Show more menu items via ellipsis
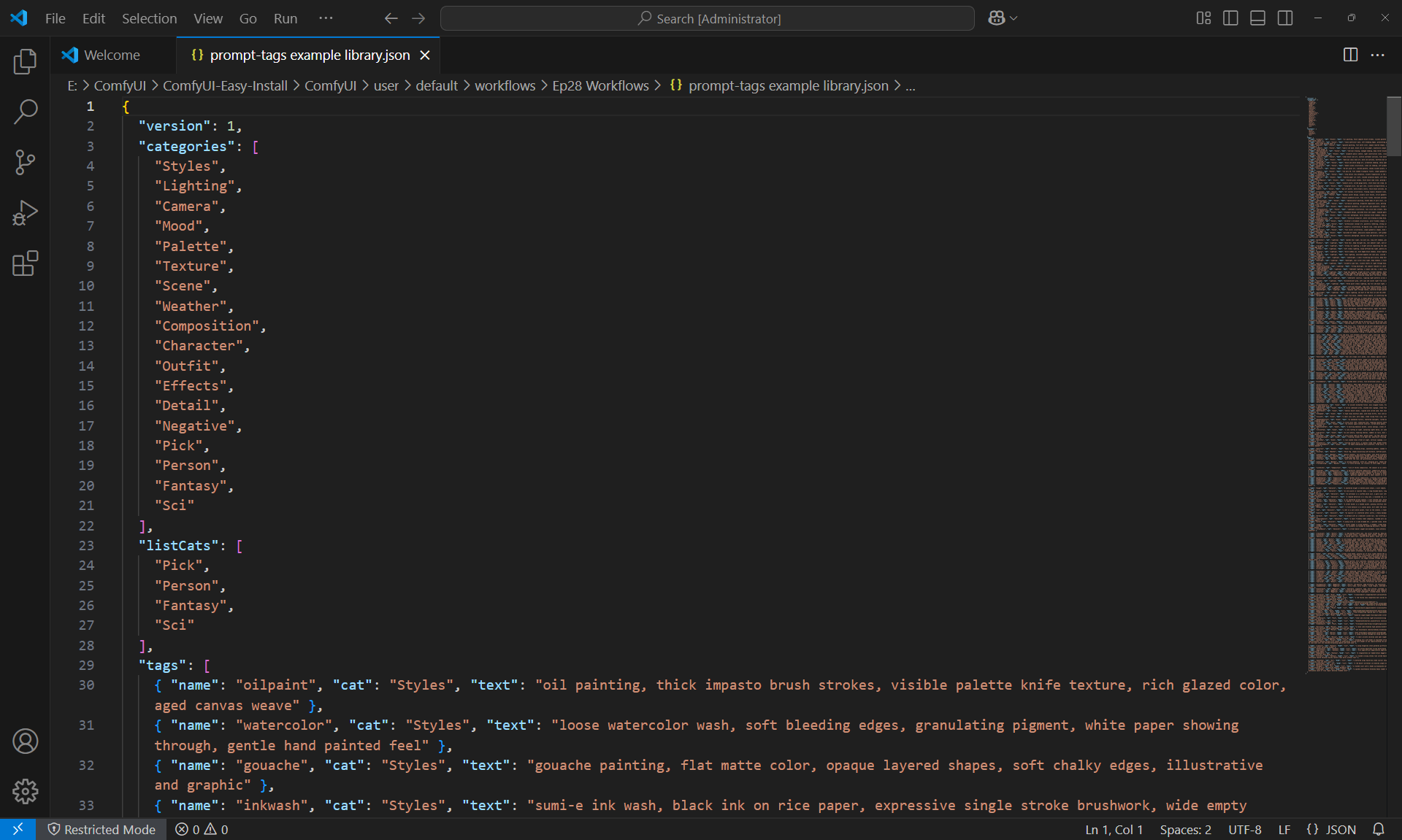The image size is (1402, 840). [326, 18]
